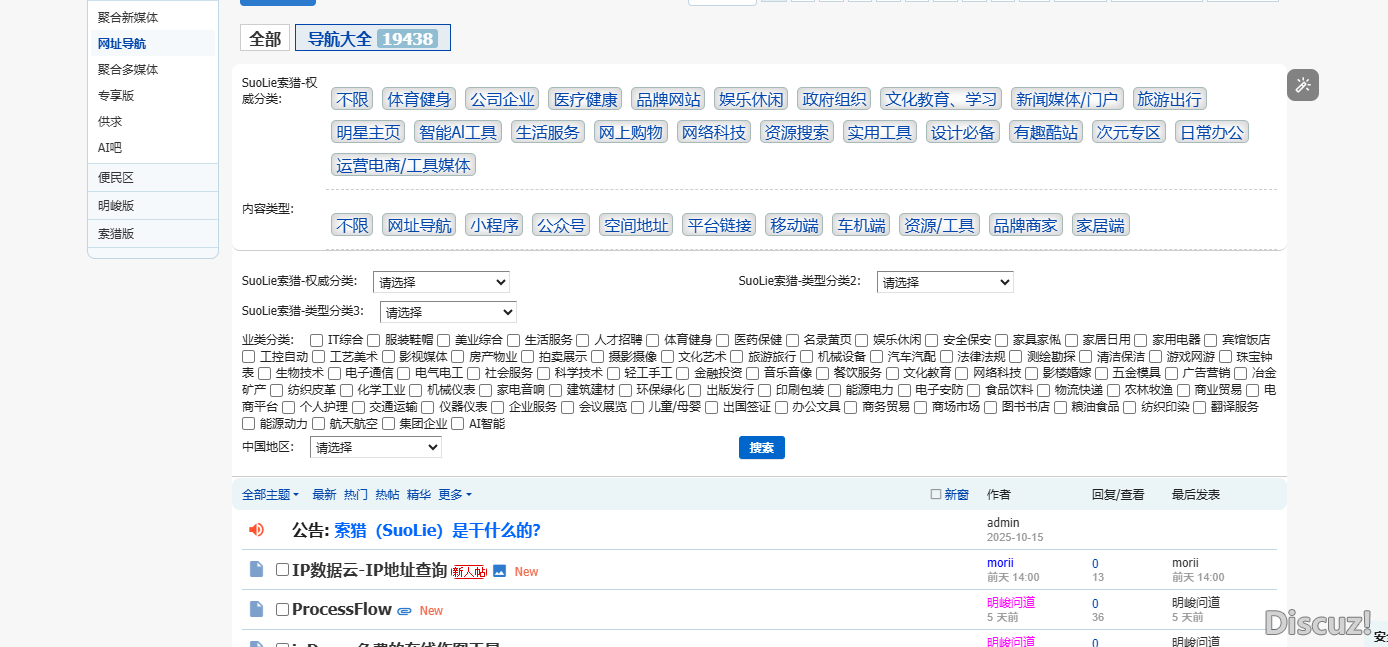Viewport: 1388px width, 647px height.
Task: Click the document icon beside ProcessFlow thread
Action: pos(257,609)
